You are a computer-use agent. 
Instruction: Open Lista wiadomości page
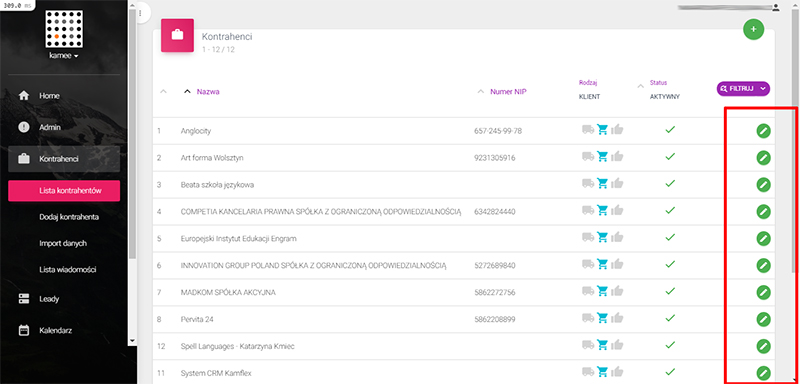tap(68, 270)
